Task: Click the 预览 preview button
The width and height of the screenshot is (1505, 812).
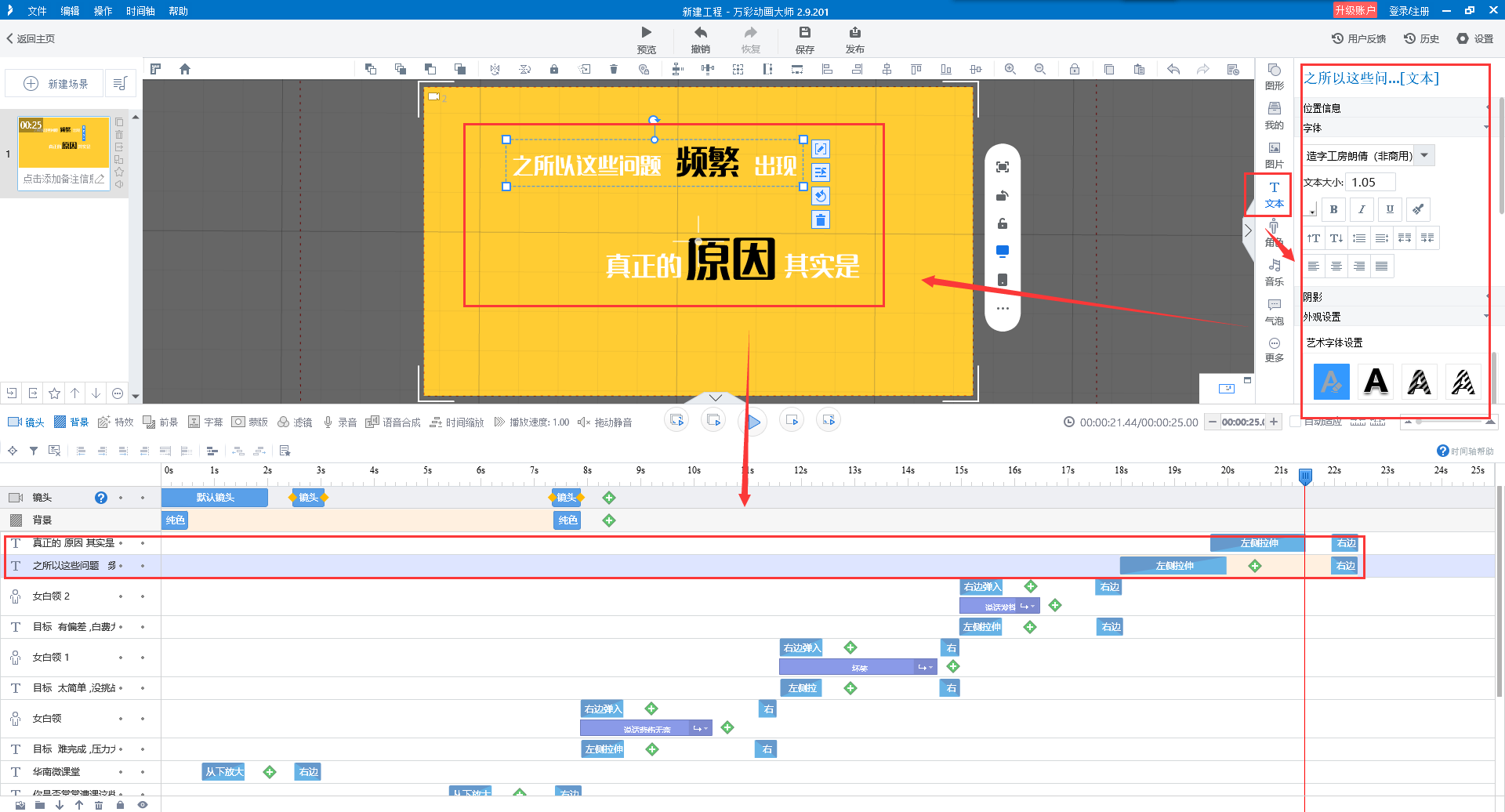Action: pyautogui.click(x=646, y=40)
